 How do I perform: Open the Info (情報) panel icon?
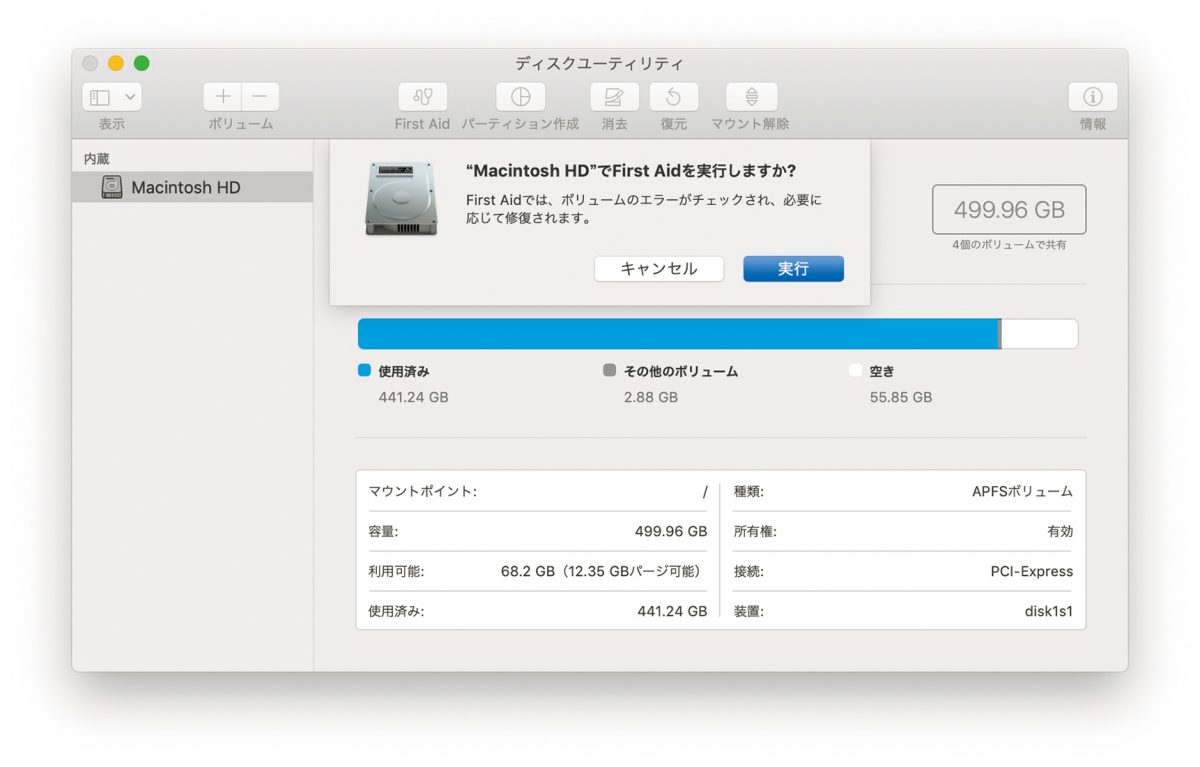(1092, 97)
